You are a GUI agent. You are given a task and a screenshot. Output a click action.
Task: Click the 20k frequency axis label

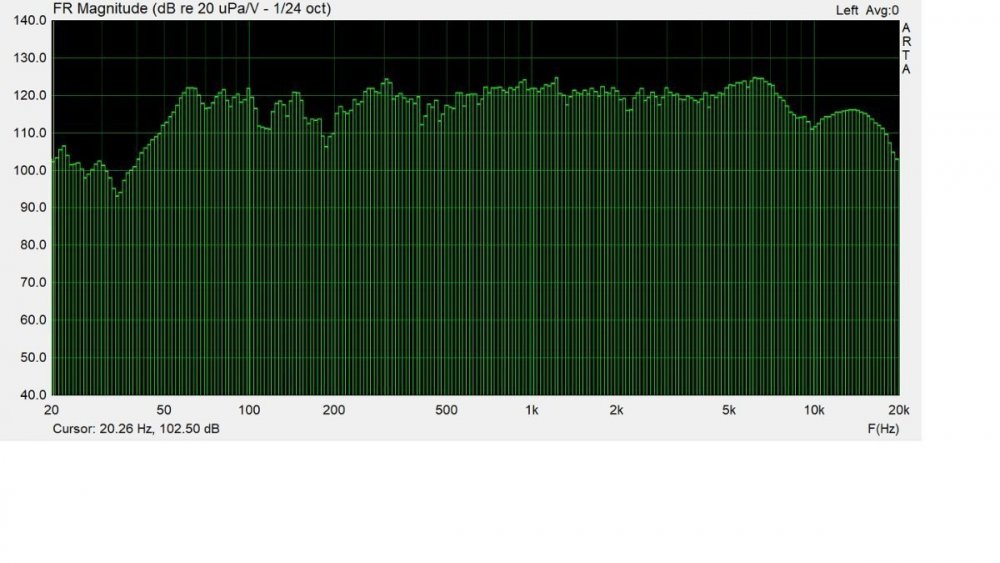tap(898, 410)
